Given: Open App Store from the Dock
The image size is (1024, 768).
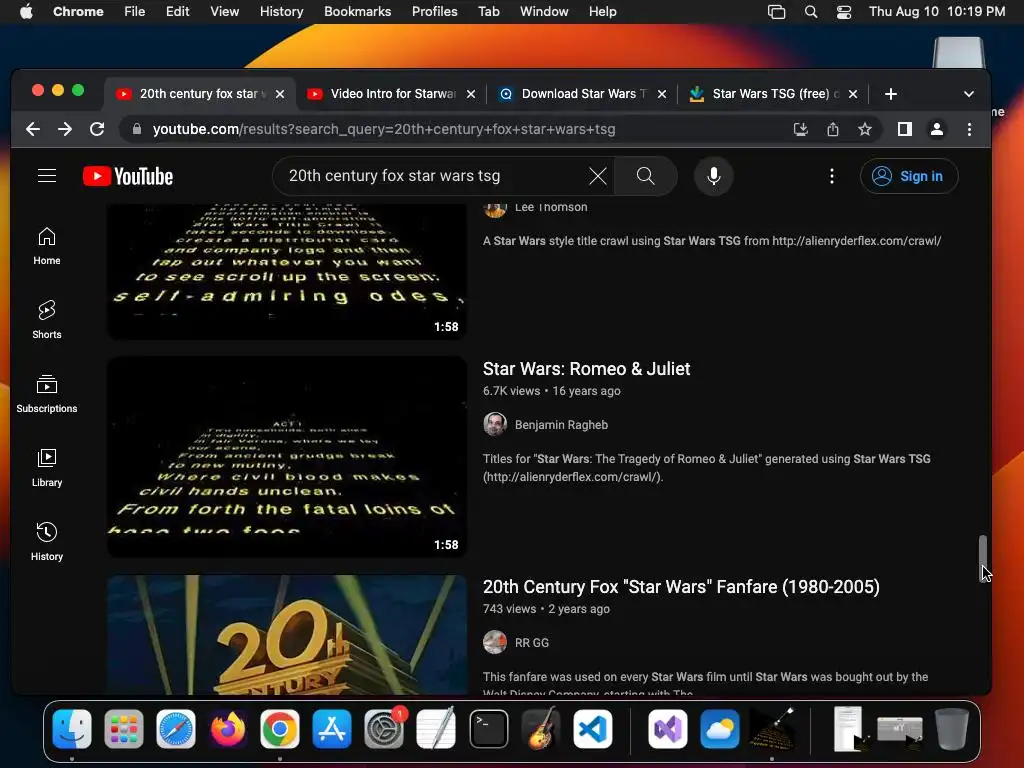Looking at the screenshot, I should coord(332,729).
